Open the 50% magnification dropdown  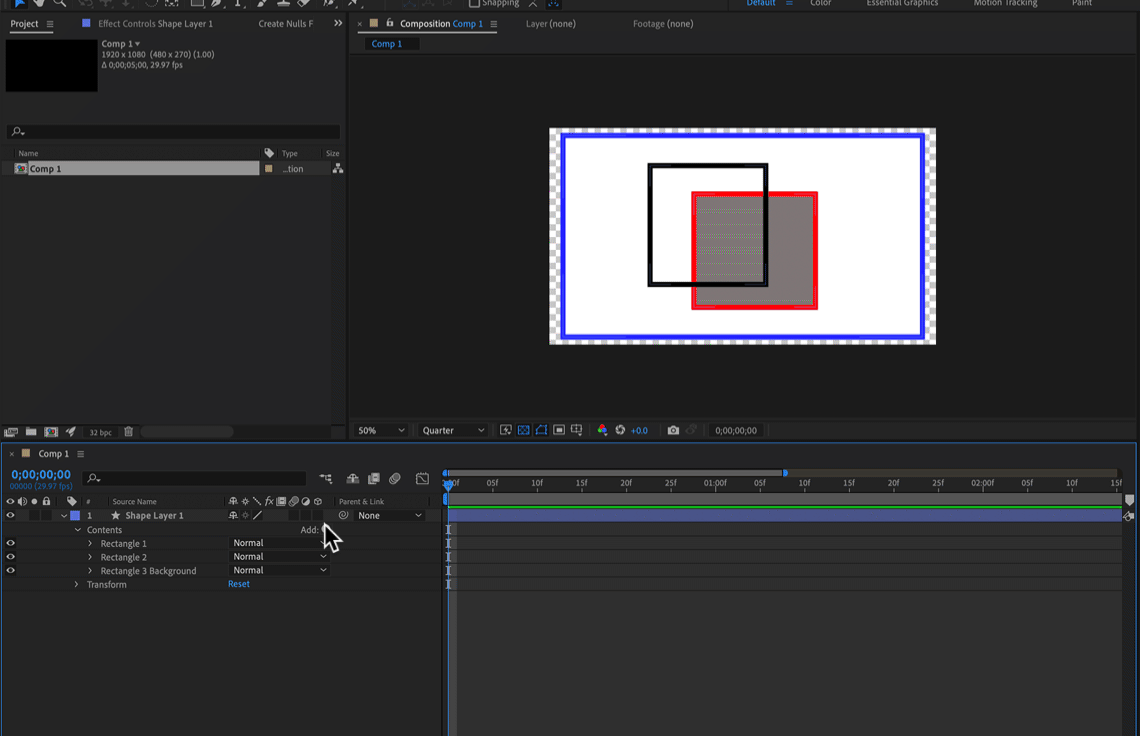point(381,430)
